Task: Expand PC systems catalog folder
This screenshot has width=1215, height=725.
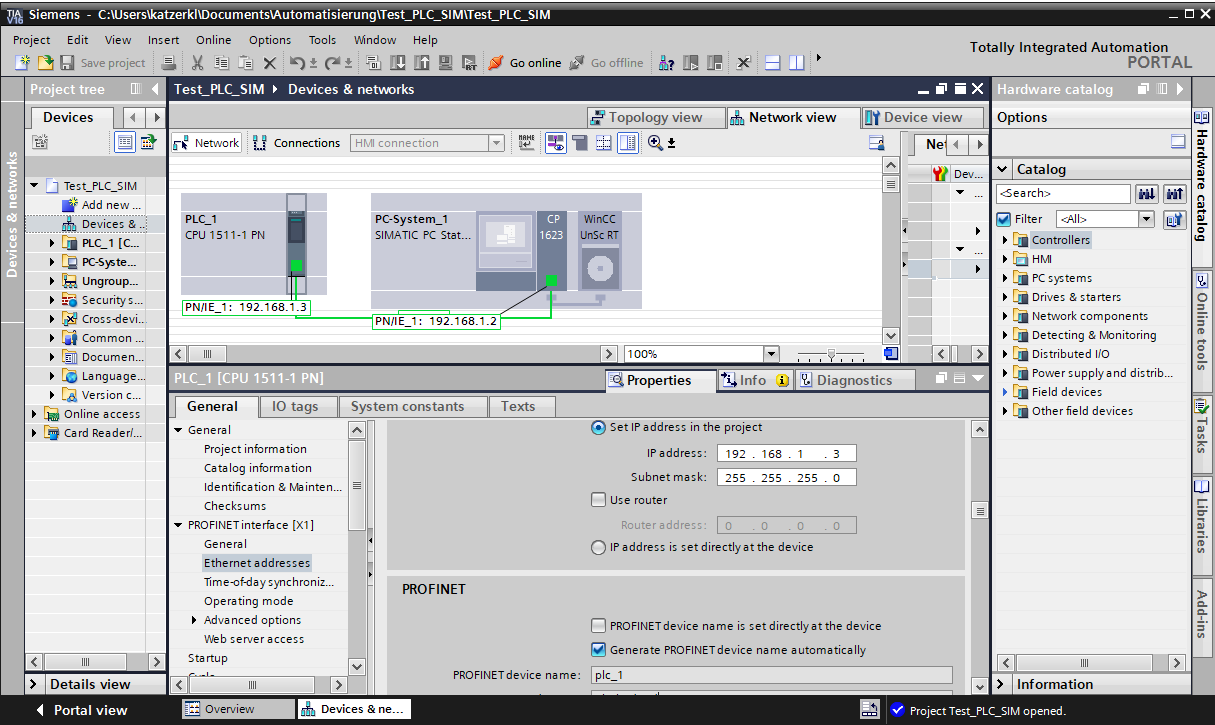Action: pos(1005,278)
